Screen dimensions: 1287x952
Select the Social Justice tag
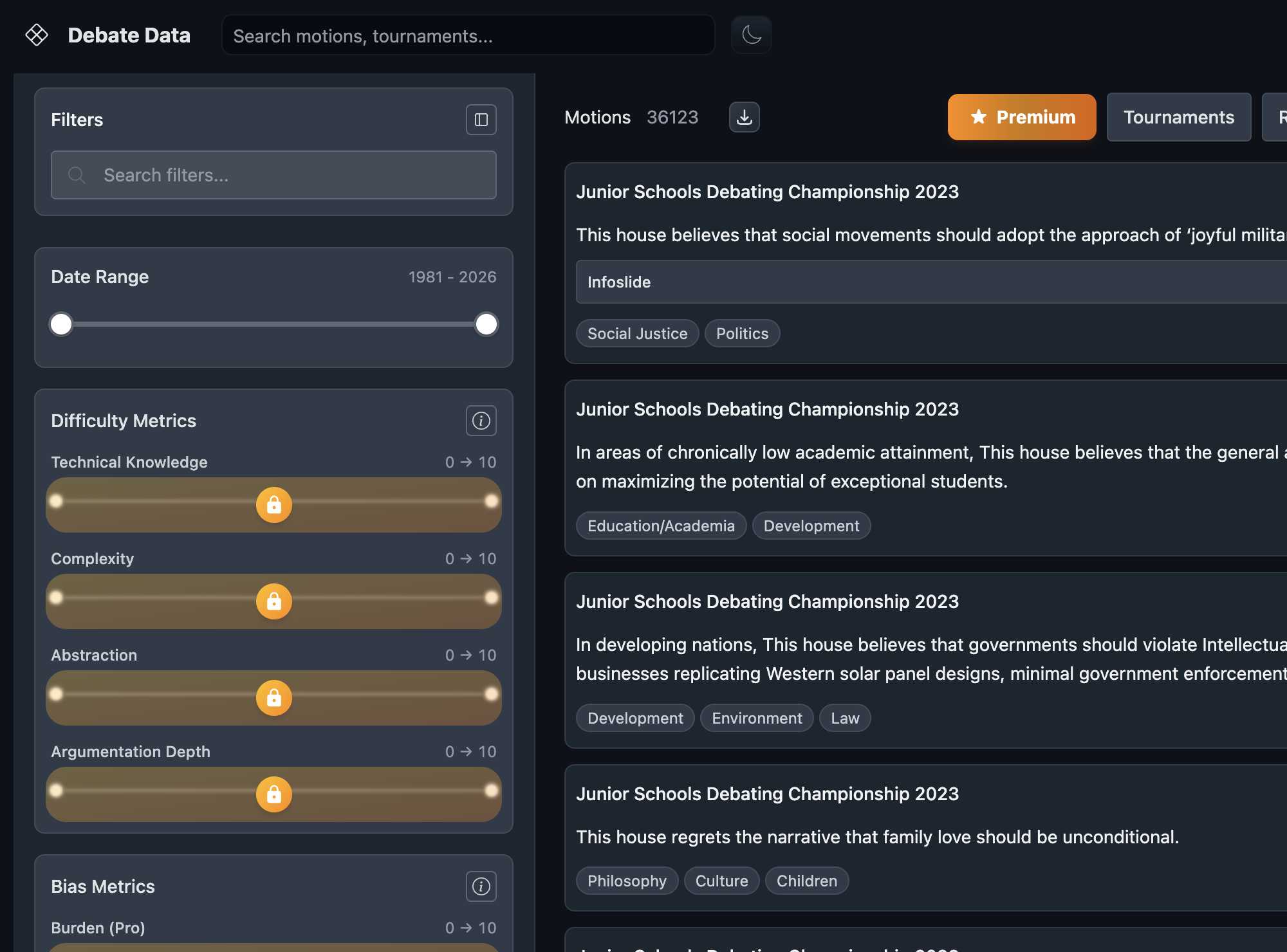[637, 333]
